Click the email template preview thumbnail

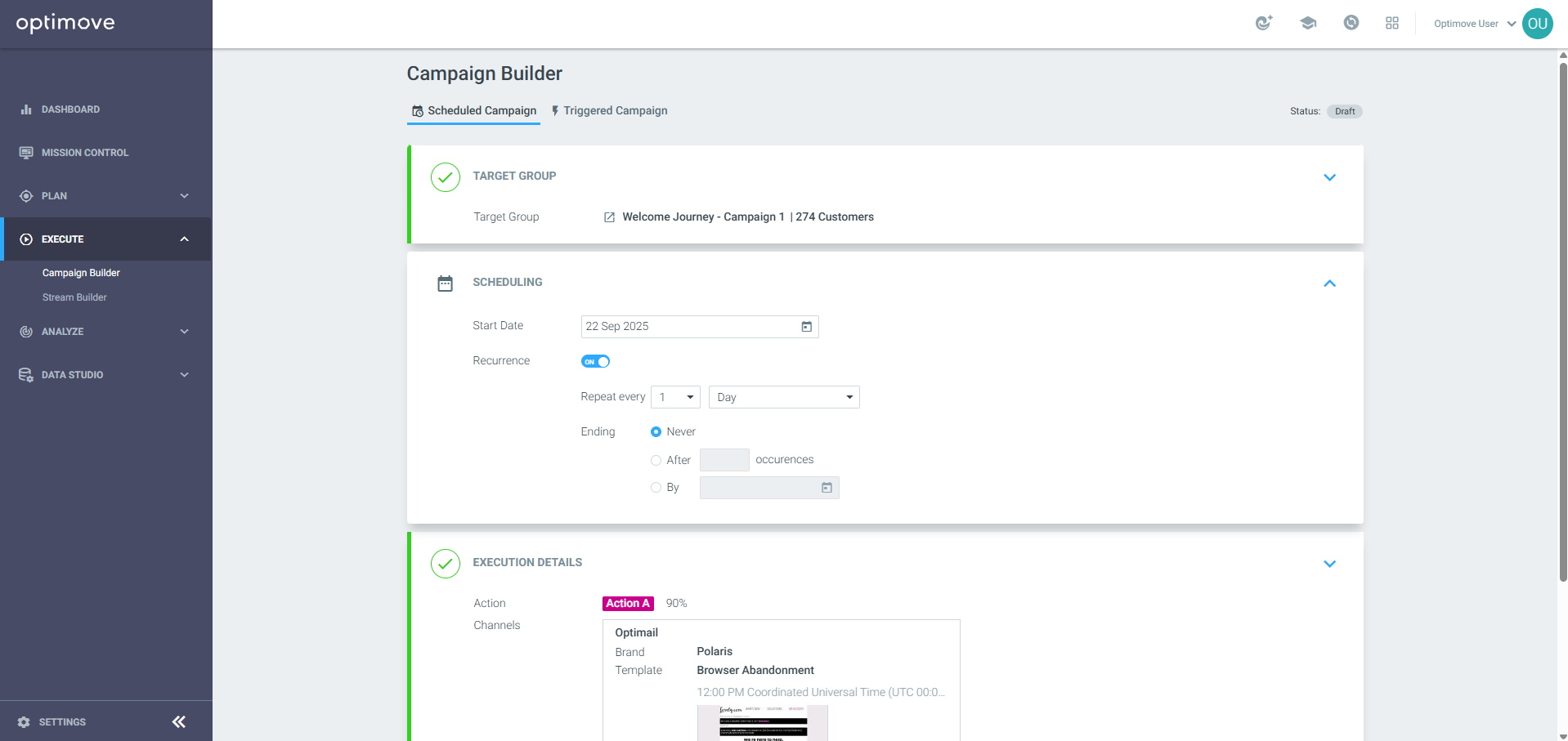[x=762, y=722]
